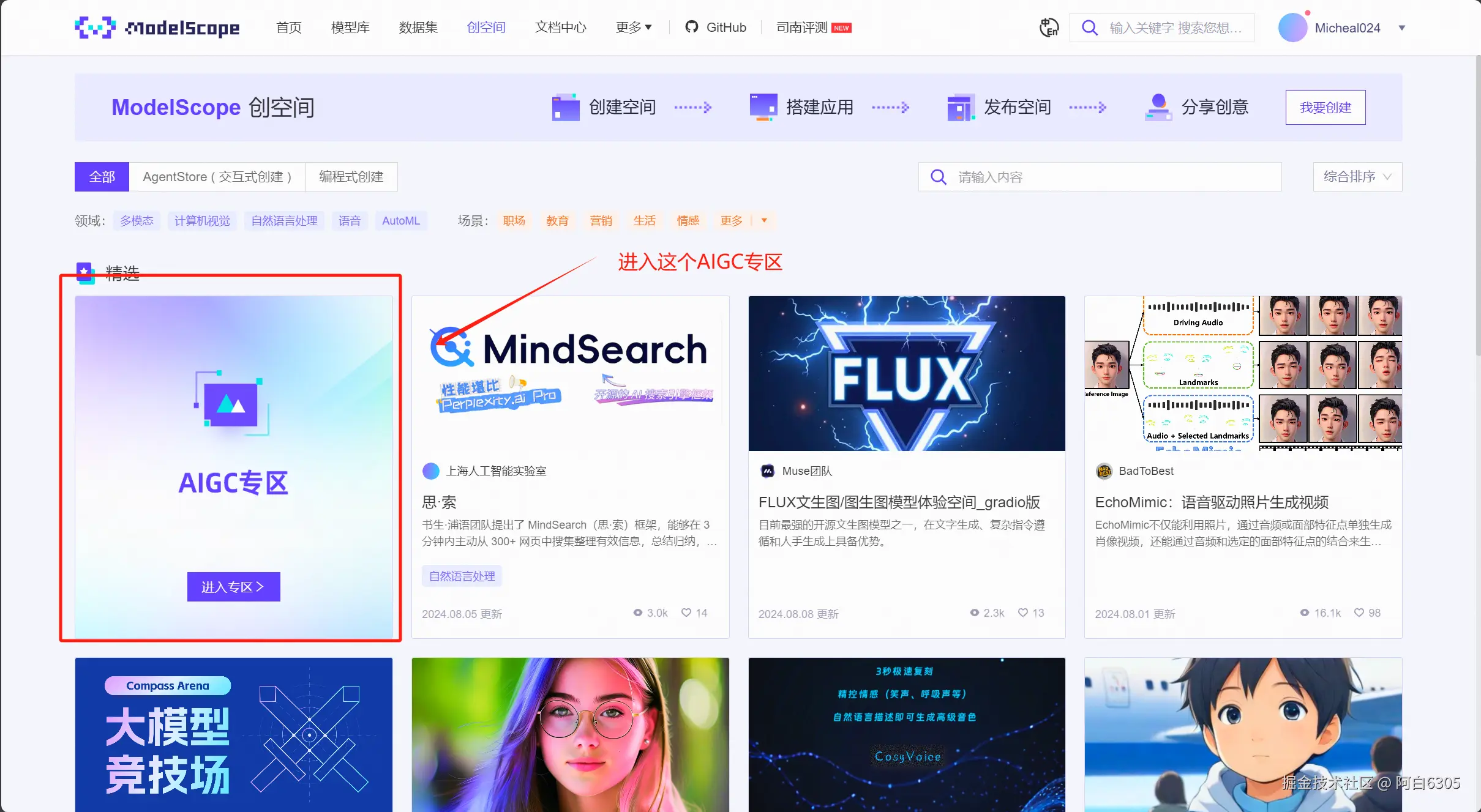The width and height of the screenshot is (1481, 812).
Task: Expand the 更多 scene filter dropdown
Action: pos(764,220)
